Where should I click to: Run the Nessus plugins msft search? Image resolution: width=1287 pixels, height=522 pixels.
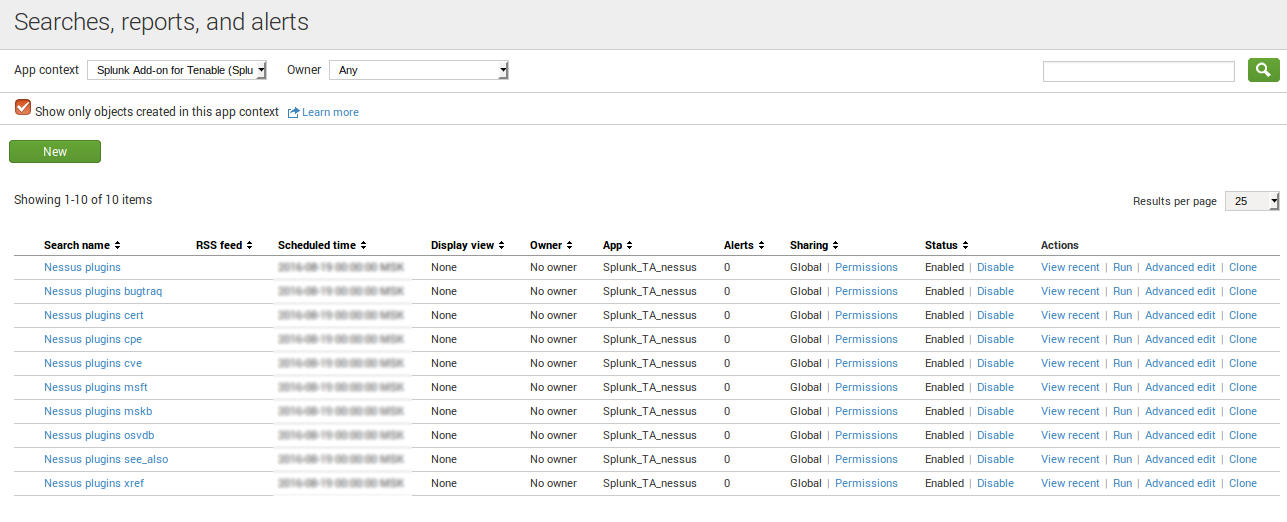(1122, 388)
